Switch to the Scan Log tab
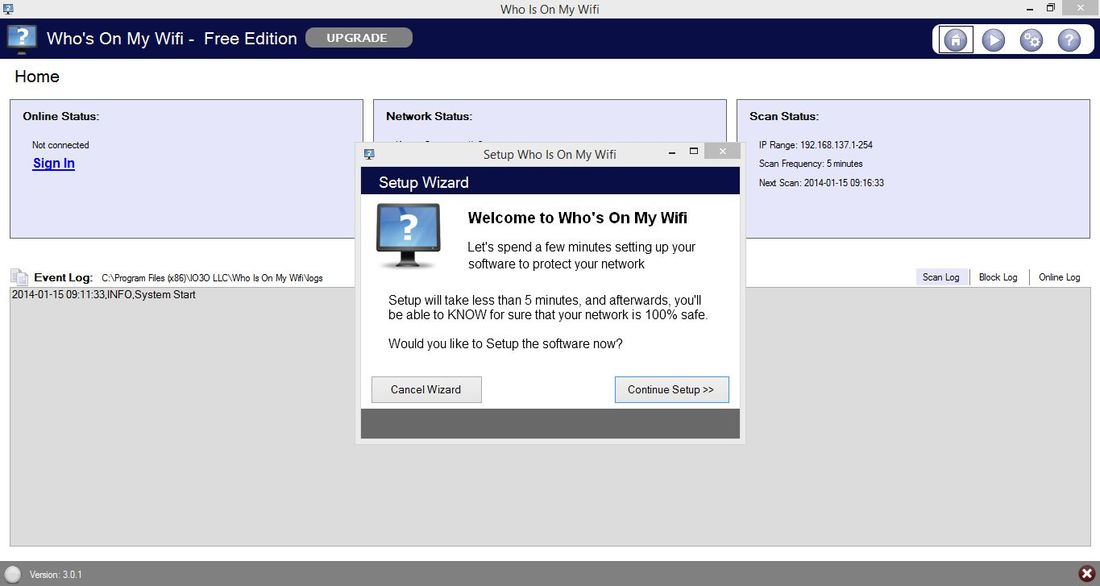The width and height of the screenshot is (1100, 586). click(x=941, y=277)
